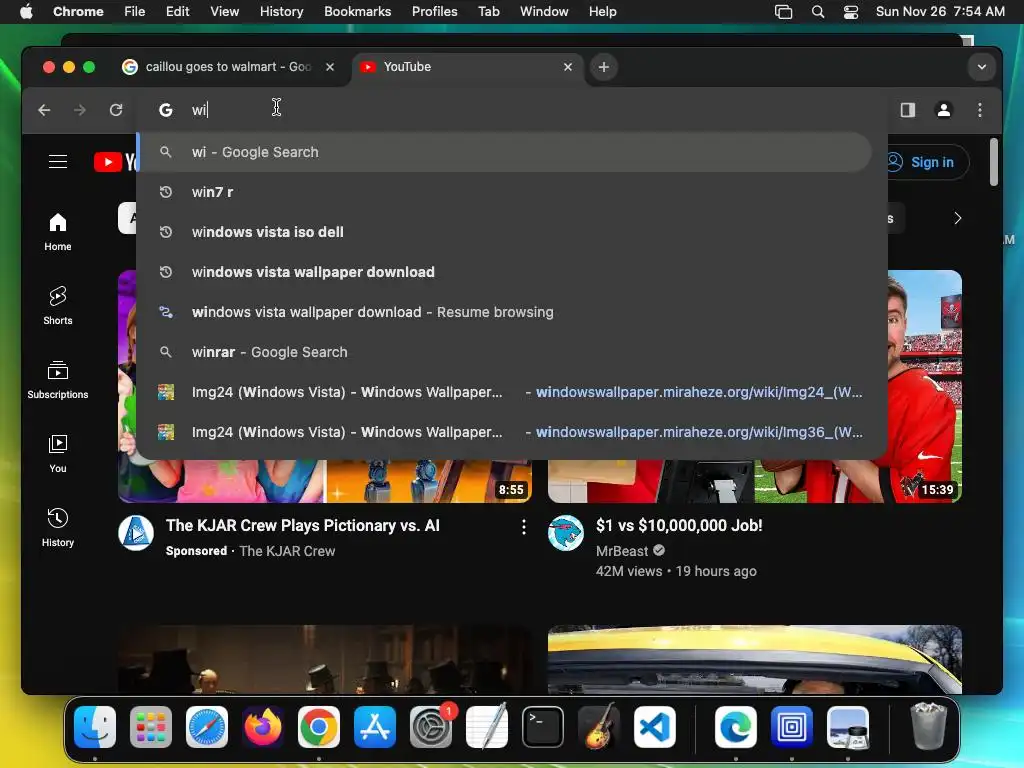Open Img24 suggestion with Img36_(W... URL
This screenshot has height=768, width=1024.
point(504,432)
